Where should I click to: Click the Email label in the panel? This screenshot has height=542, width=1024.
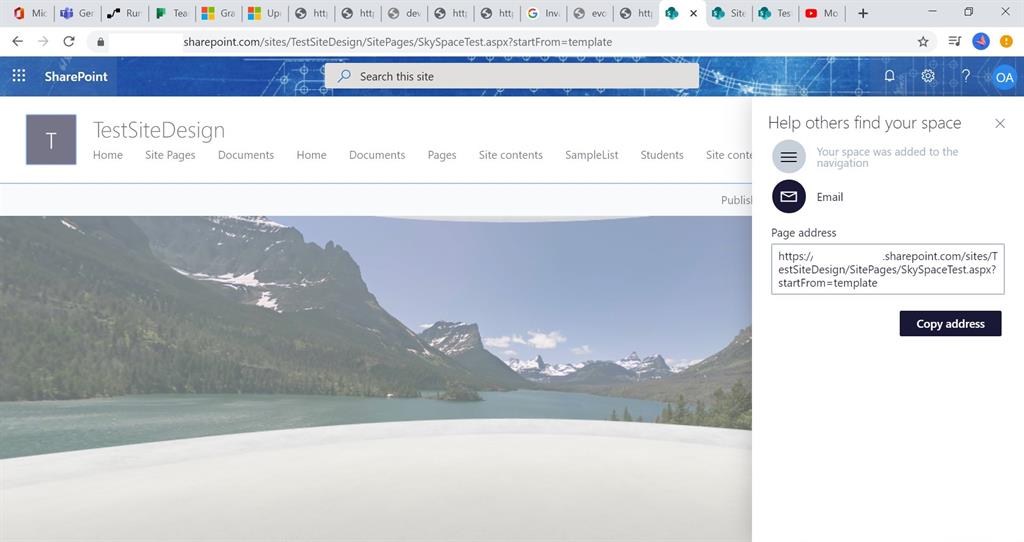tap(829, 197)
